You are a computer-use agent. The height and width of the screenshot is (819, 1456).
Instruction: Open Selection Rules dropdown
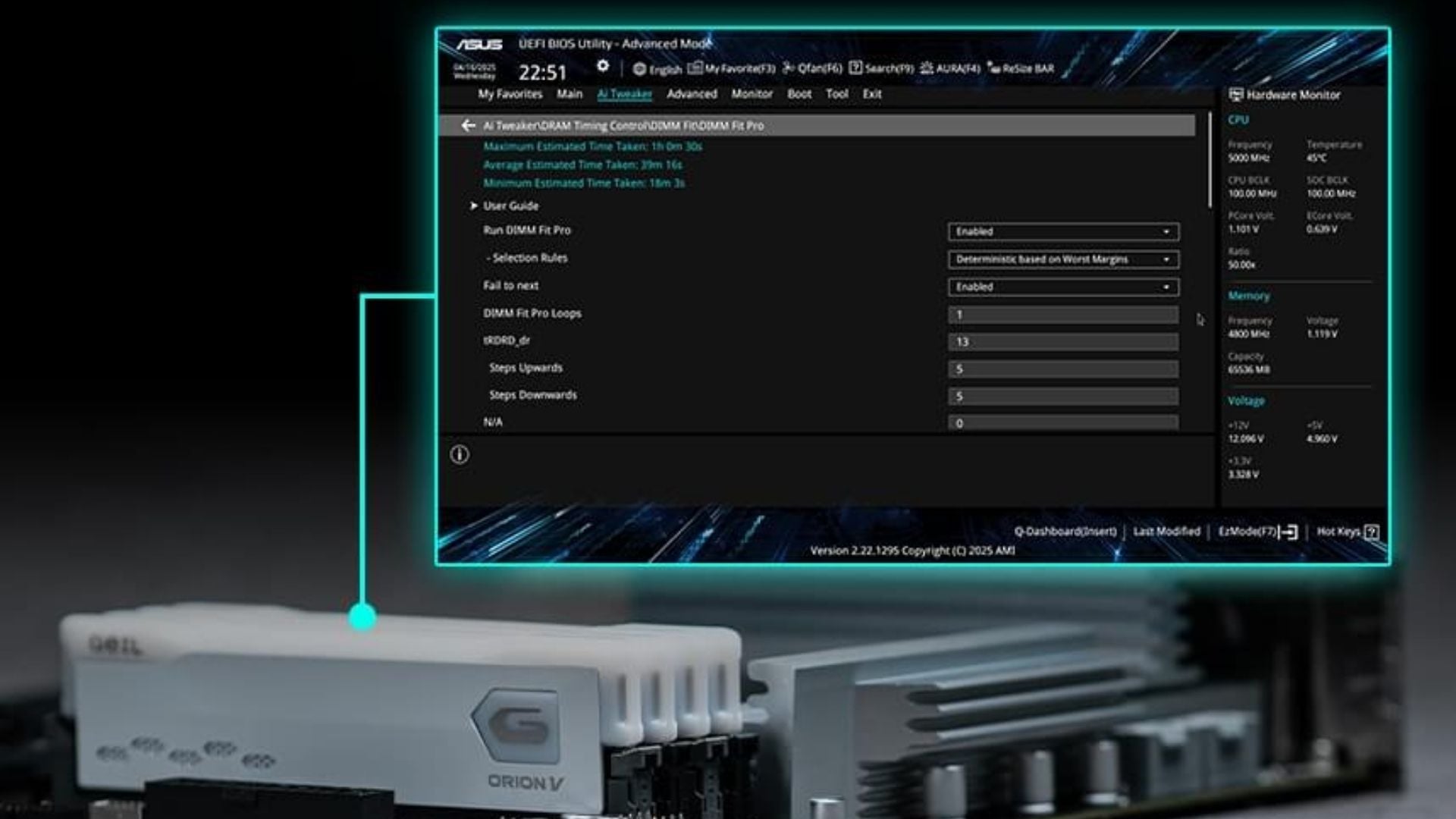1062,259
